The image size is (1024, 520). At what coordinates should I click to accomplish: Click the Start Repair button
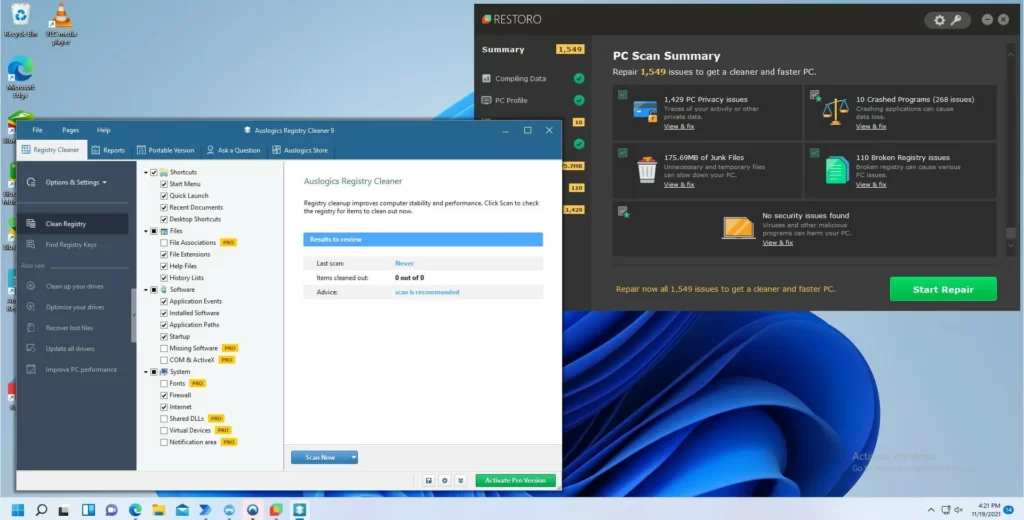942,289
